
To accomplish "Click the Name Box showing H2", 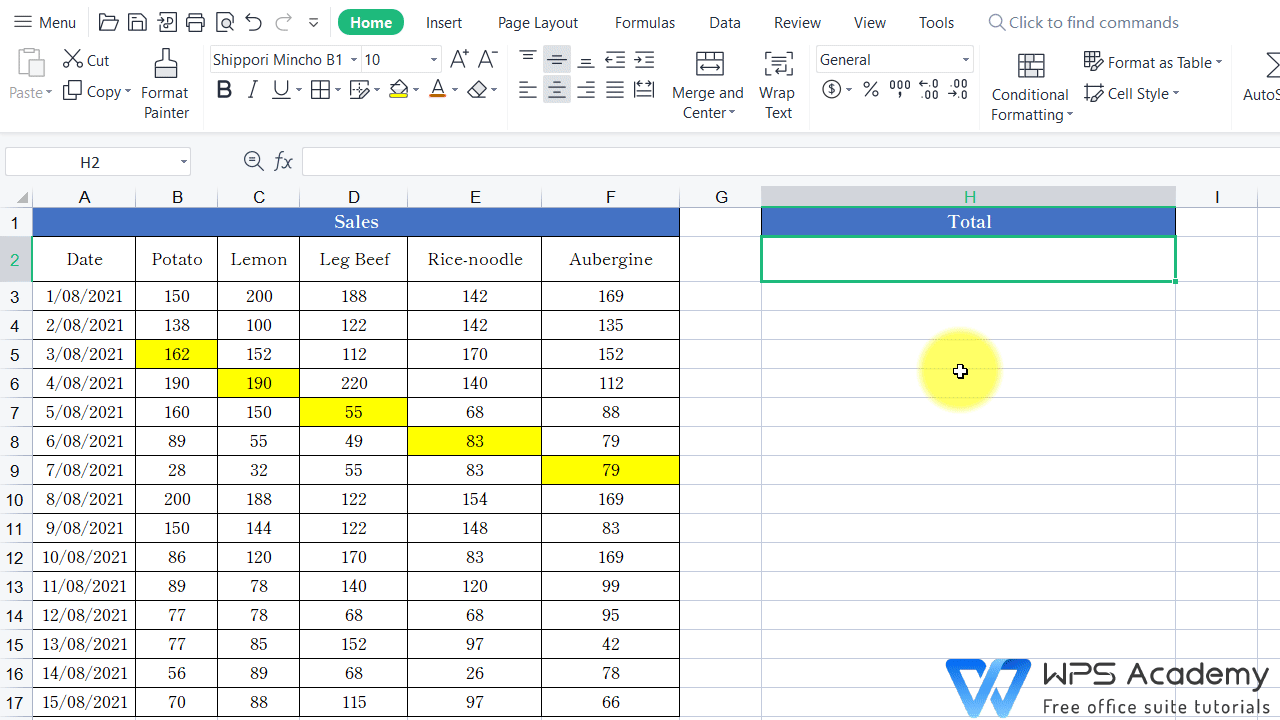I will (x=97, y=161).
